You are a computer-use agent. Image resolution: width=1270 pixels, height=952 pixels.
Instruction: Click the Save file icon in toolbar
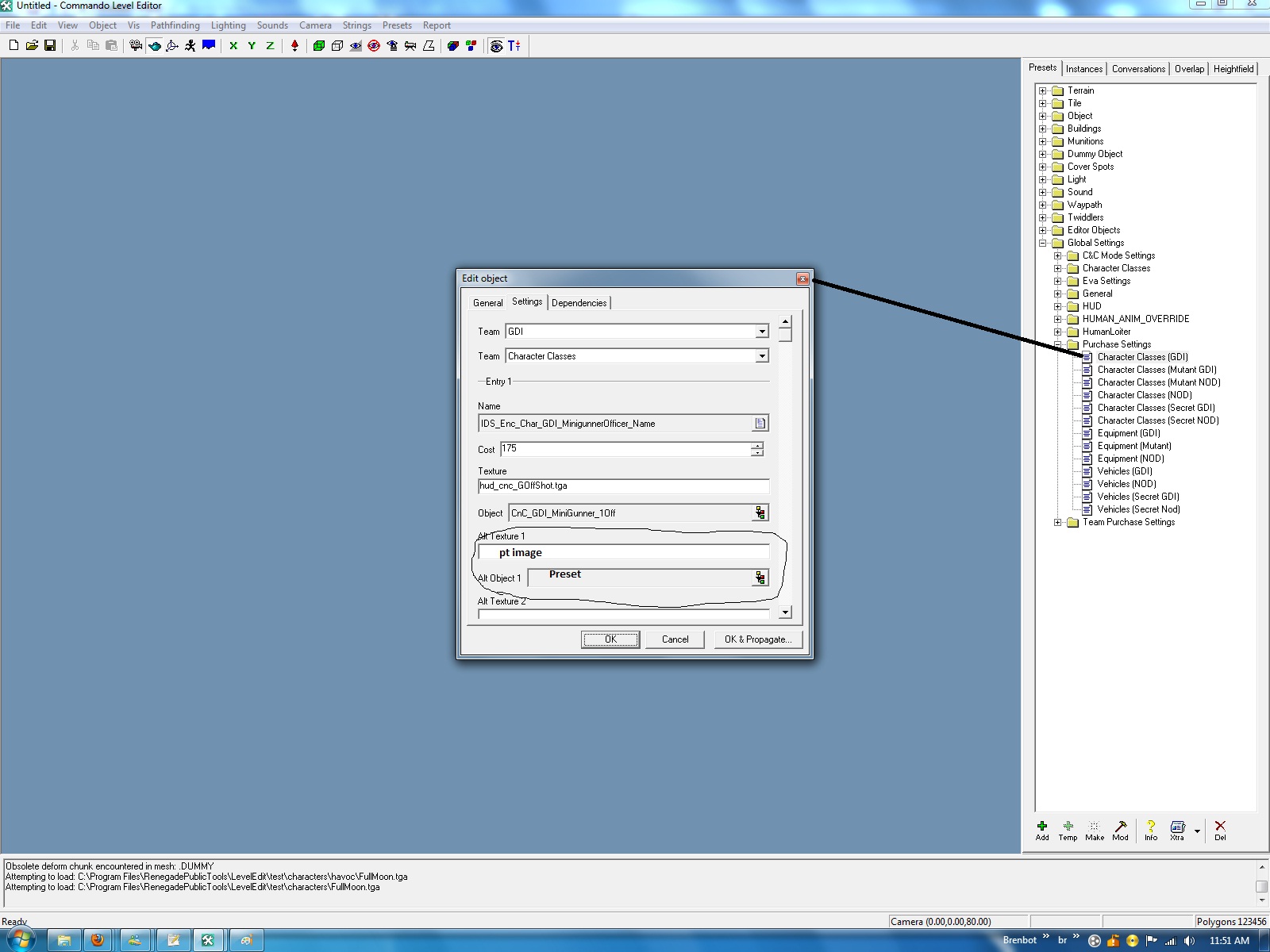[x=50, y=46]
